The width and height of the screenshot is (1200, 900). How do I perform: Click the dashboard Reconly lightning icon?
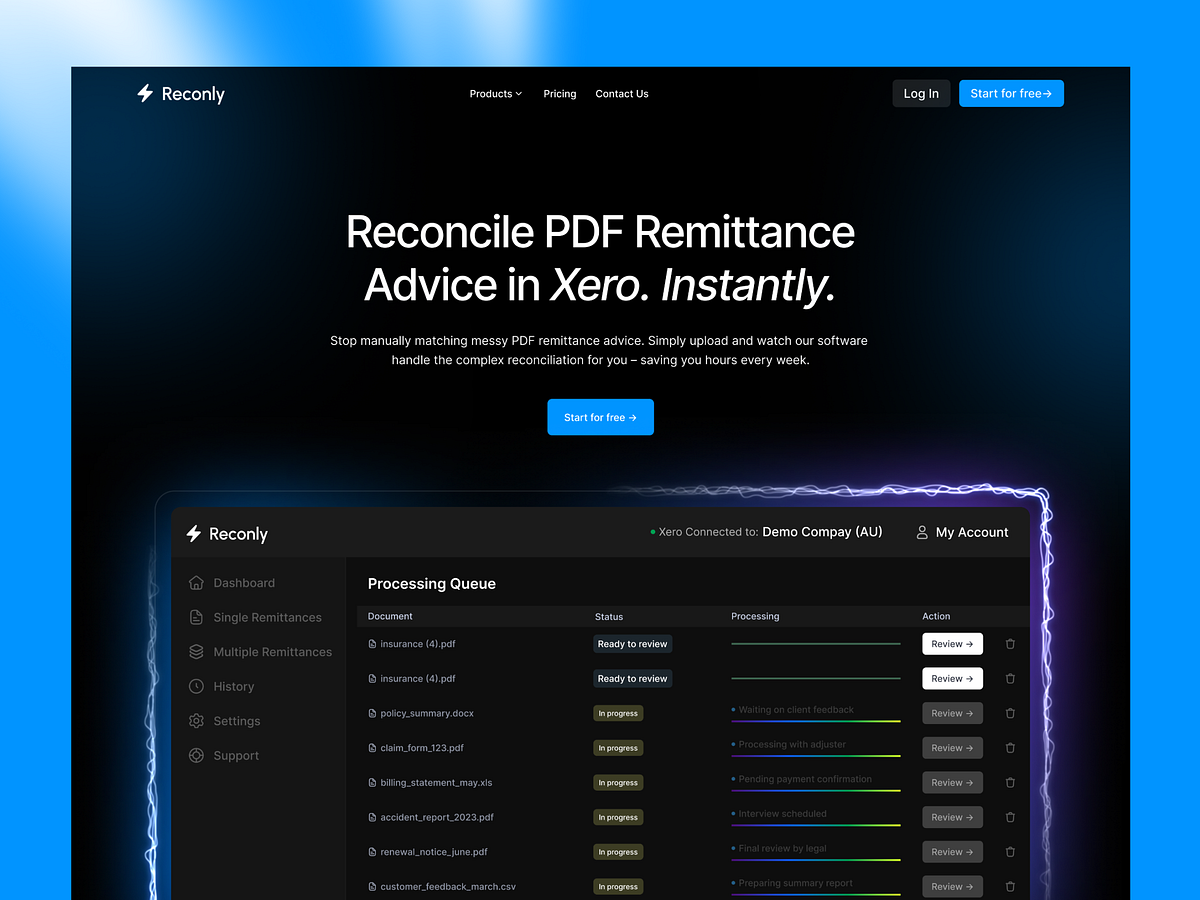[x=194, y=534]
